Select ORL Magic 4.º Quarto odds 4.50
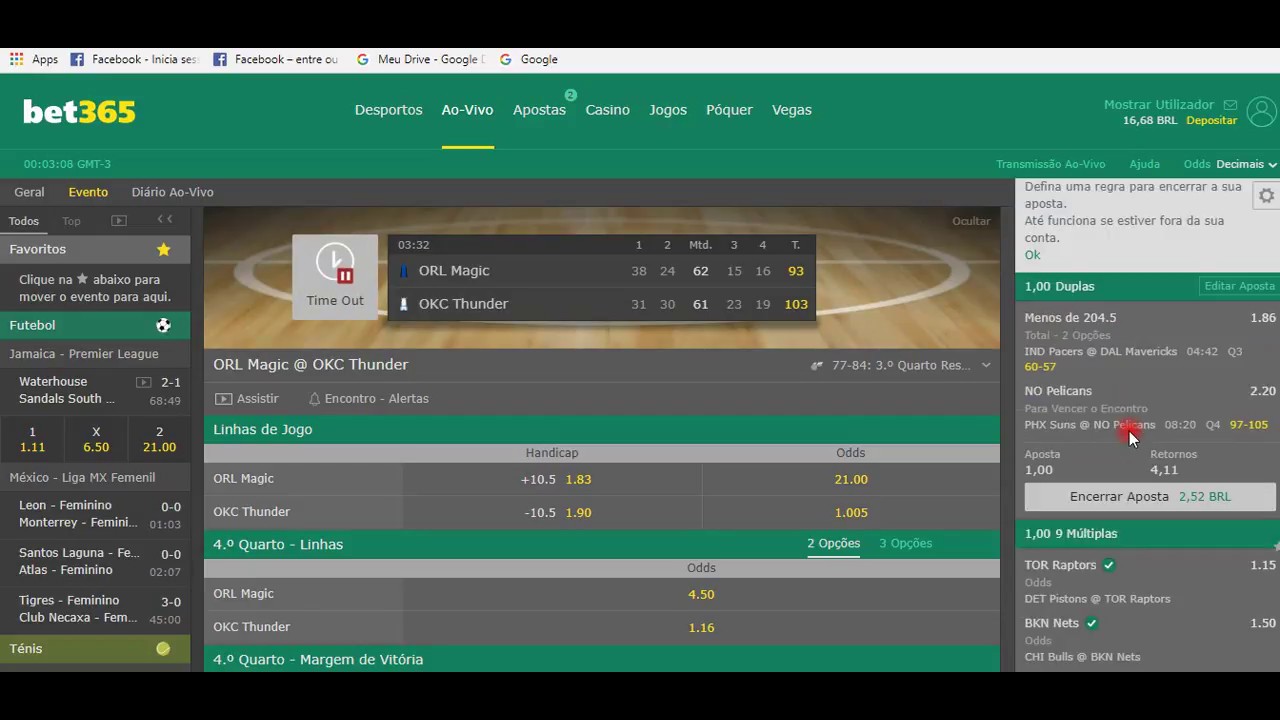Screen dimensions: 1280x720 click(701, 594)
